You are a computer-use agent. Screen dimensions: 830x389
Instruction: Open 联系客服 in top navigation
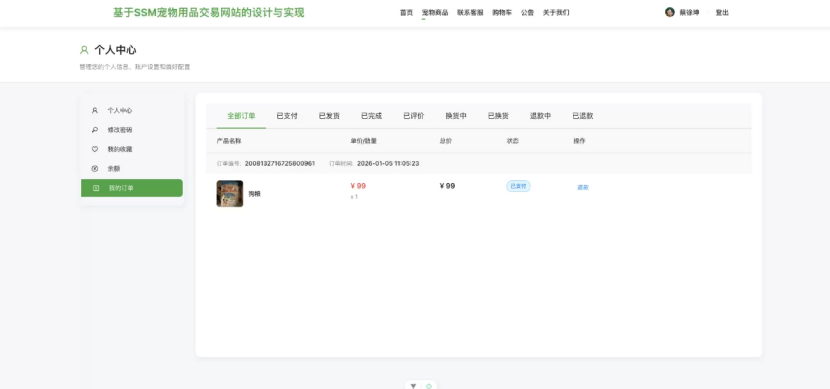click(x=470, y=13)
